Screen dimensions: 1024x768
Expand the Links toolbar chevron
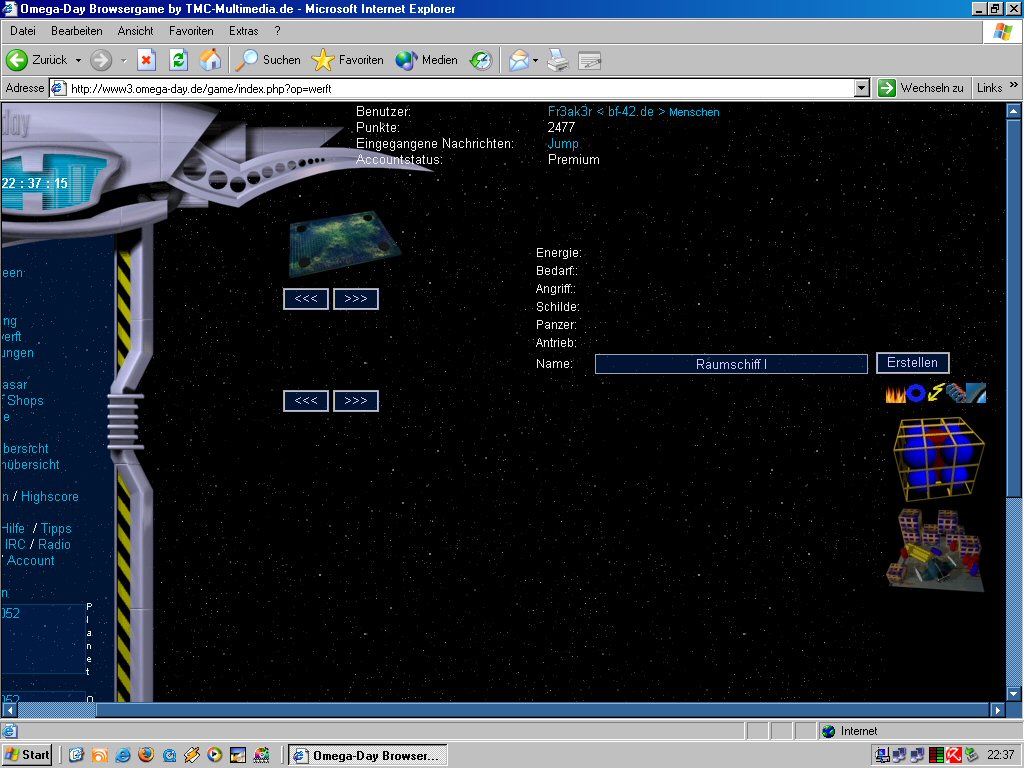tap(1014, 86)
